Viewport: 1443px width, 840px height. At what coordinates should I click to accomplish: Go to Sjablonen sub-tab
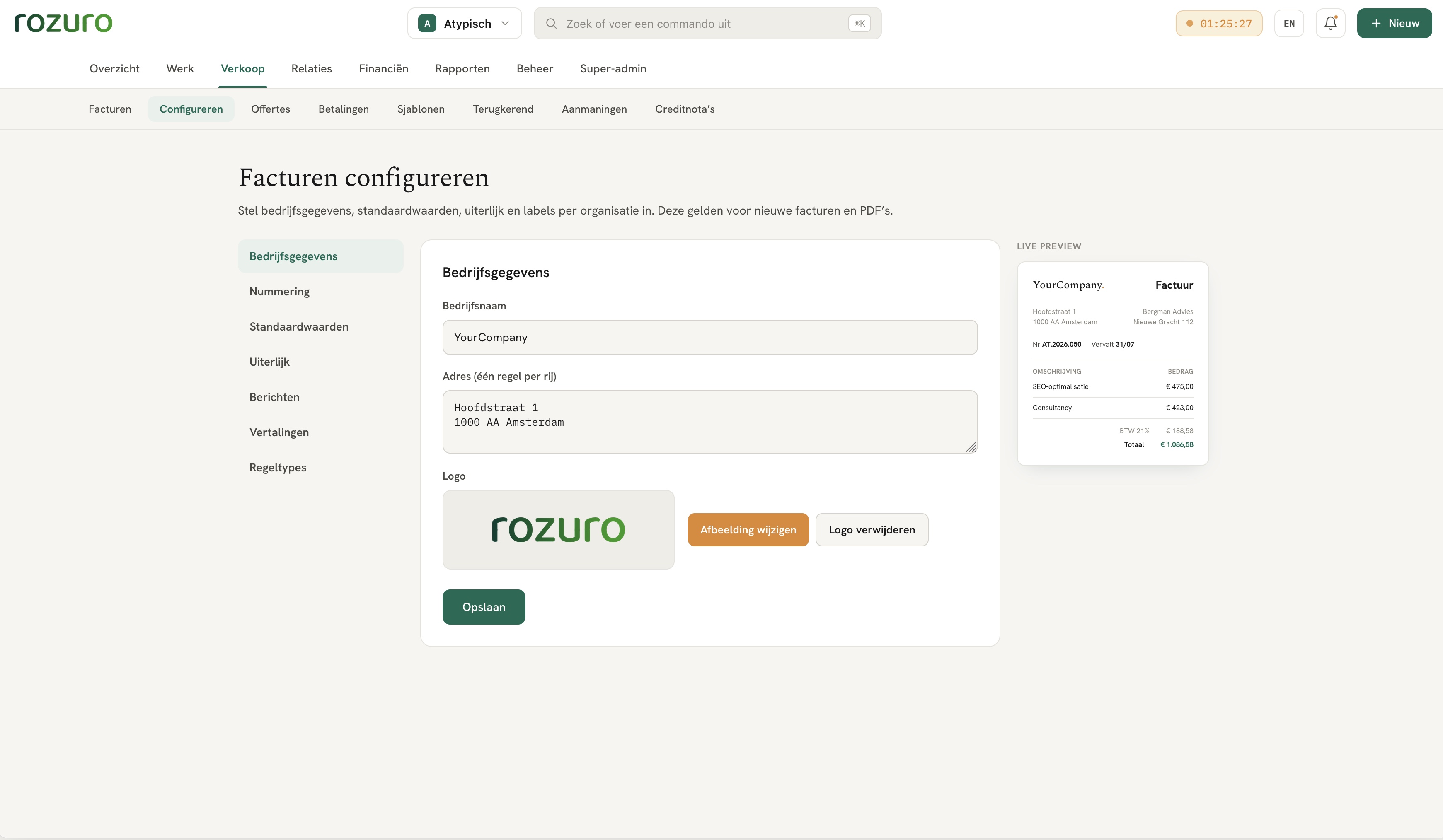click(421, 109)
